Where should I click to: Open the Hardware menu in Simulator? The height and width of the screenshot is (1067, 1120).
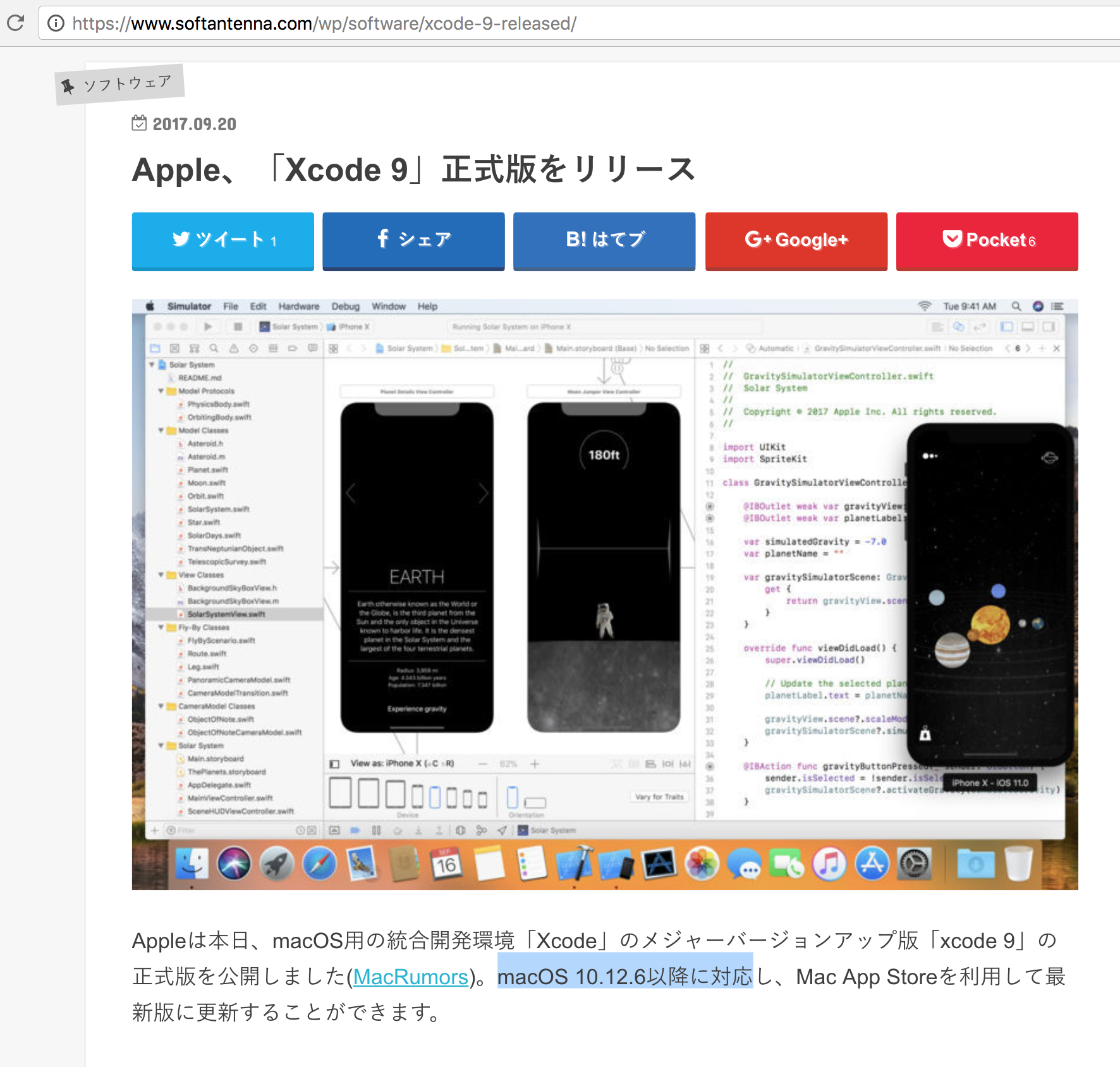(298, 306)
